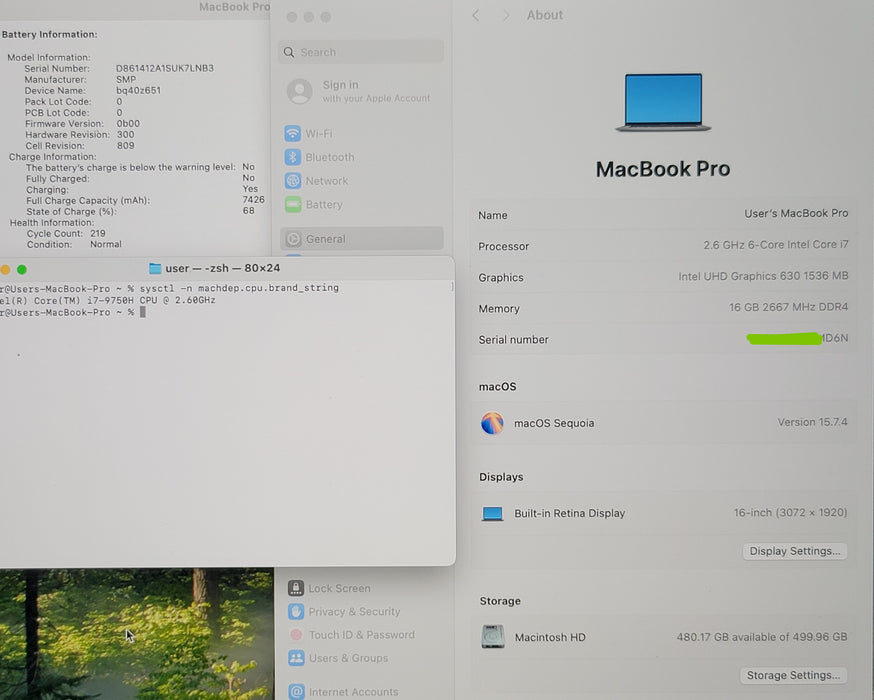This screenshot has width=874, height=700.
Task: Minimize Terminal window with yellow button
Action: coord(5,270)
